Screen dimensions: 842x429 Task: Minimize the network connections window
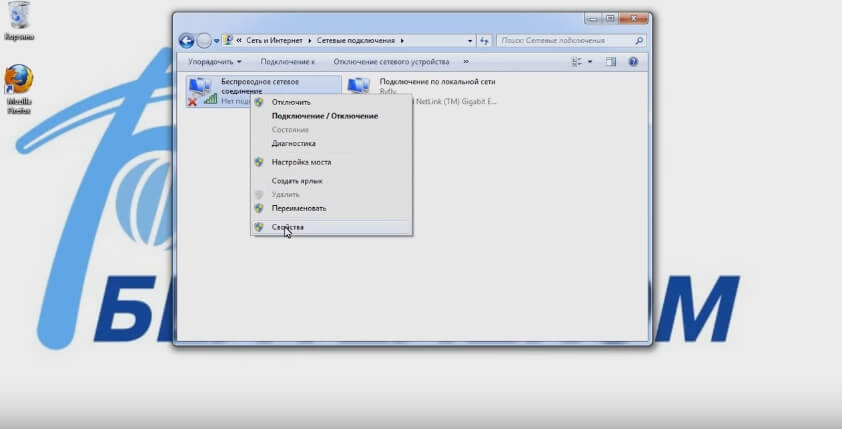pyautogui.click(x=592, y=18)
